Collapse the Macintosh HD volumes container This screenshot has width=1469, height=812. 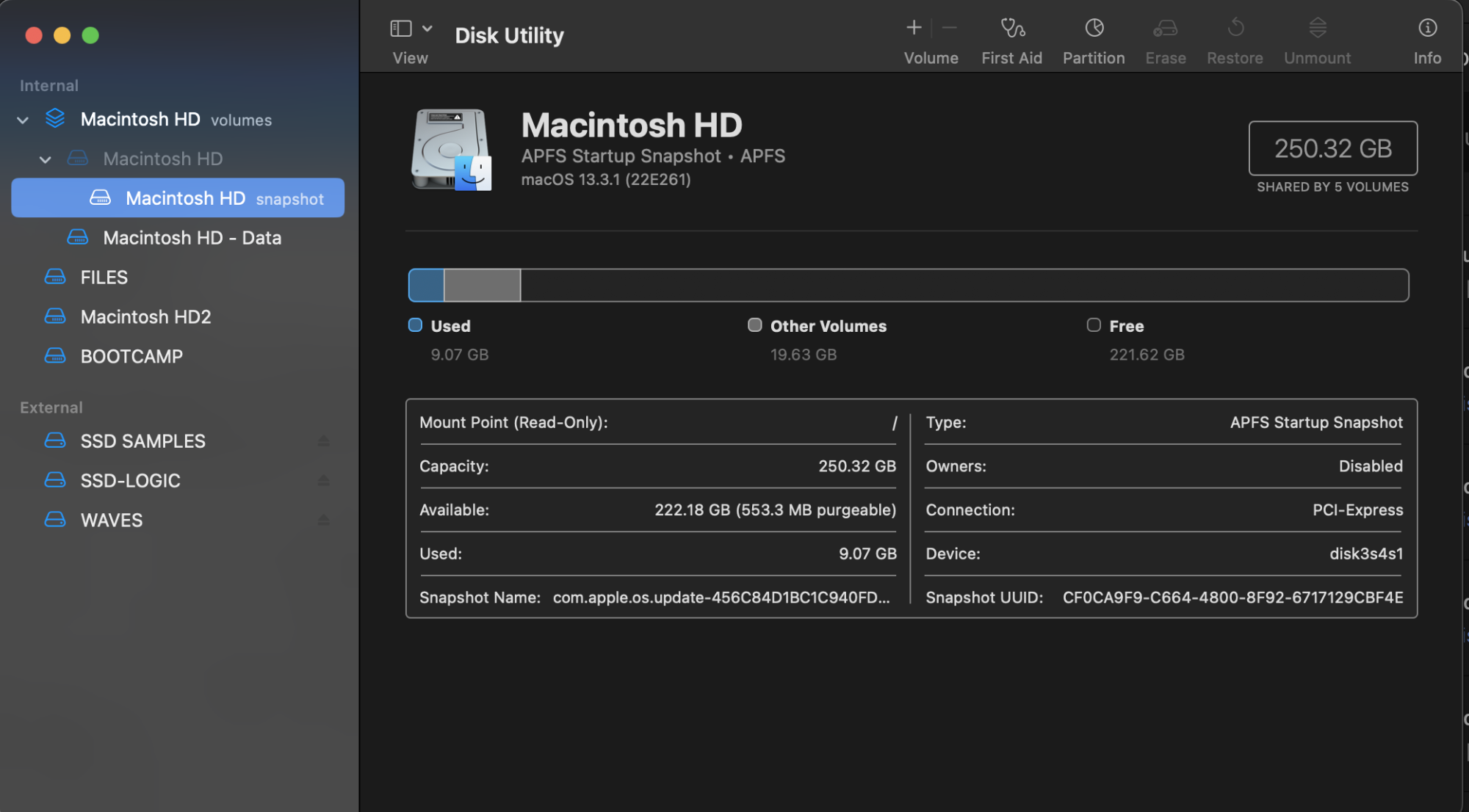coord(23,120)
